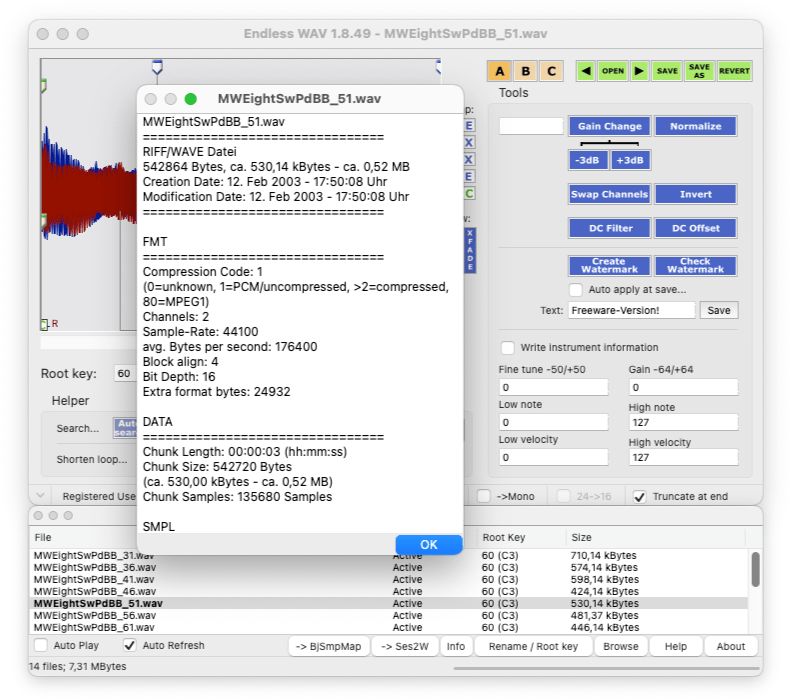
Task: Click the previous file arrow button
Action: (586, 71)
